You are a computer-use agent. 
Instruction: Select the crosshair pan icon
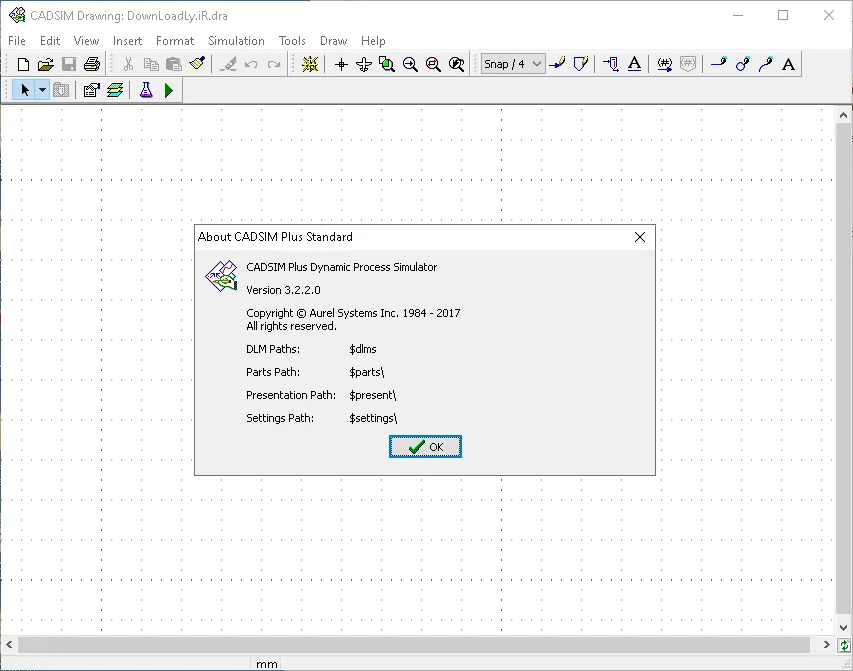[x=341, y=64]
